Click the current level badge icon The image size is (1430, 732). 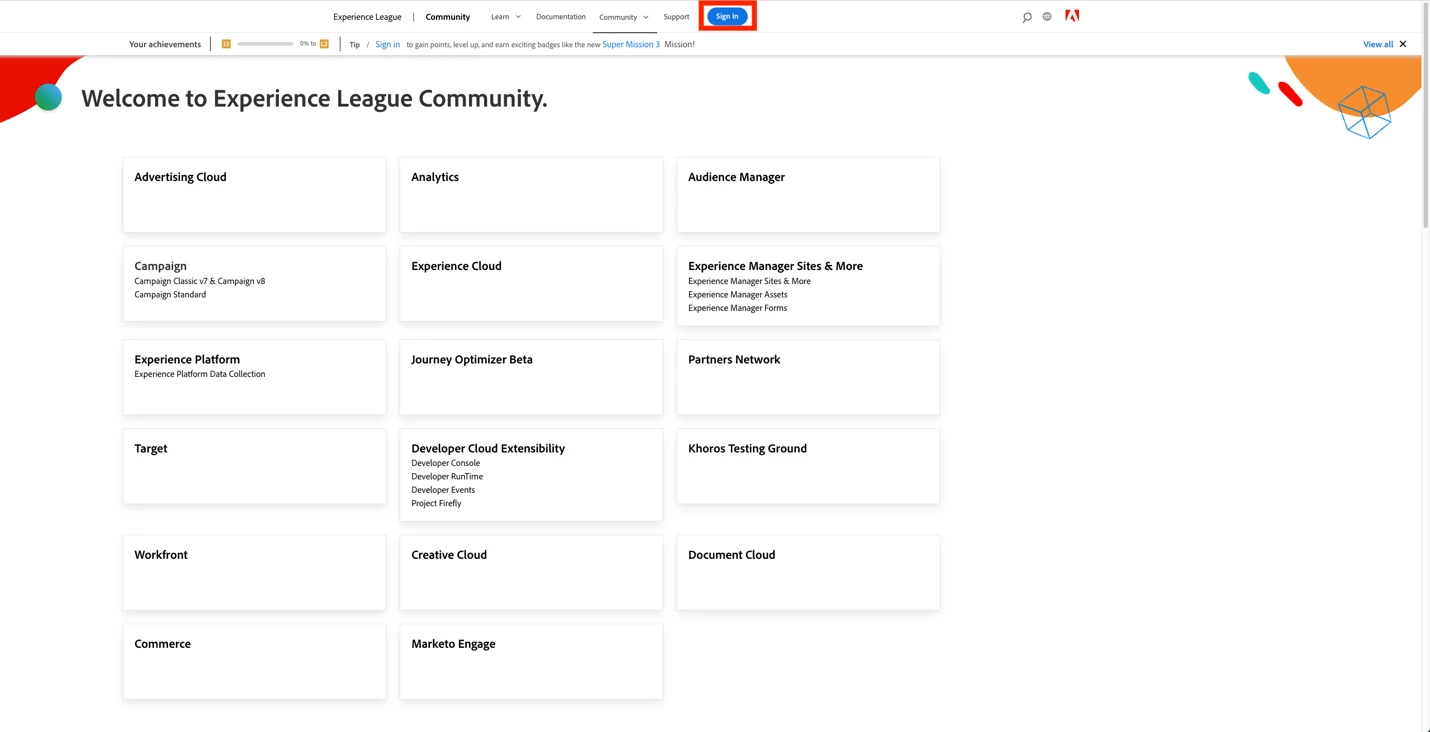click(226, 44)
